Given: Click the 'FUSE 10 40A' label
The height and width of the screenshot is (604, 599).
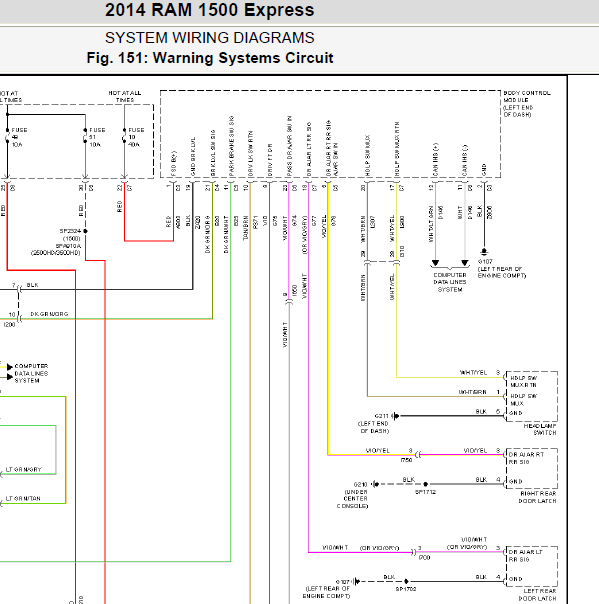Looking at the screenshot, I should tap(136, 137).
